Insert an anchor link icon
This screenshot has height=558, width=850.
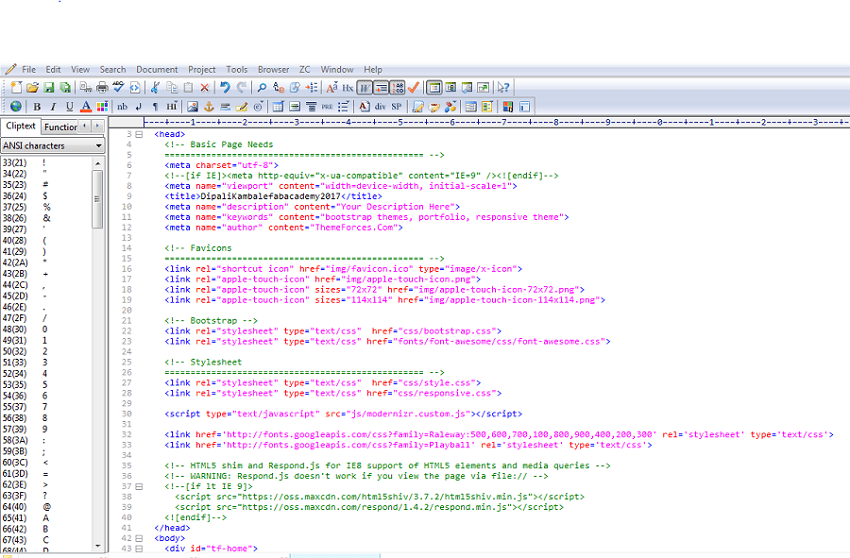209,106
